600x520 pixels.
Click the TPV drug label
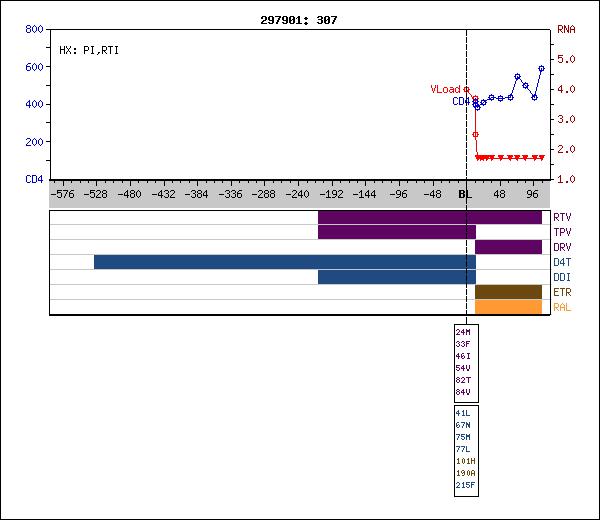(x=562, y=232)
